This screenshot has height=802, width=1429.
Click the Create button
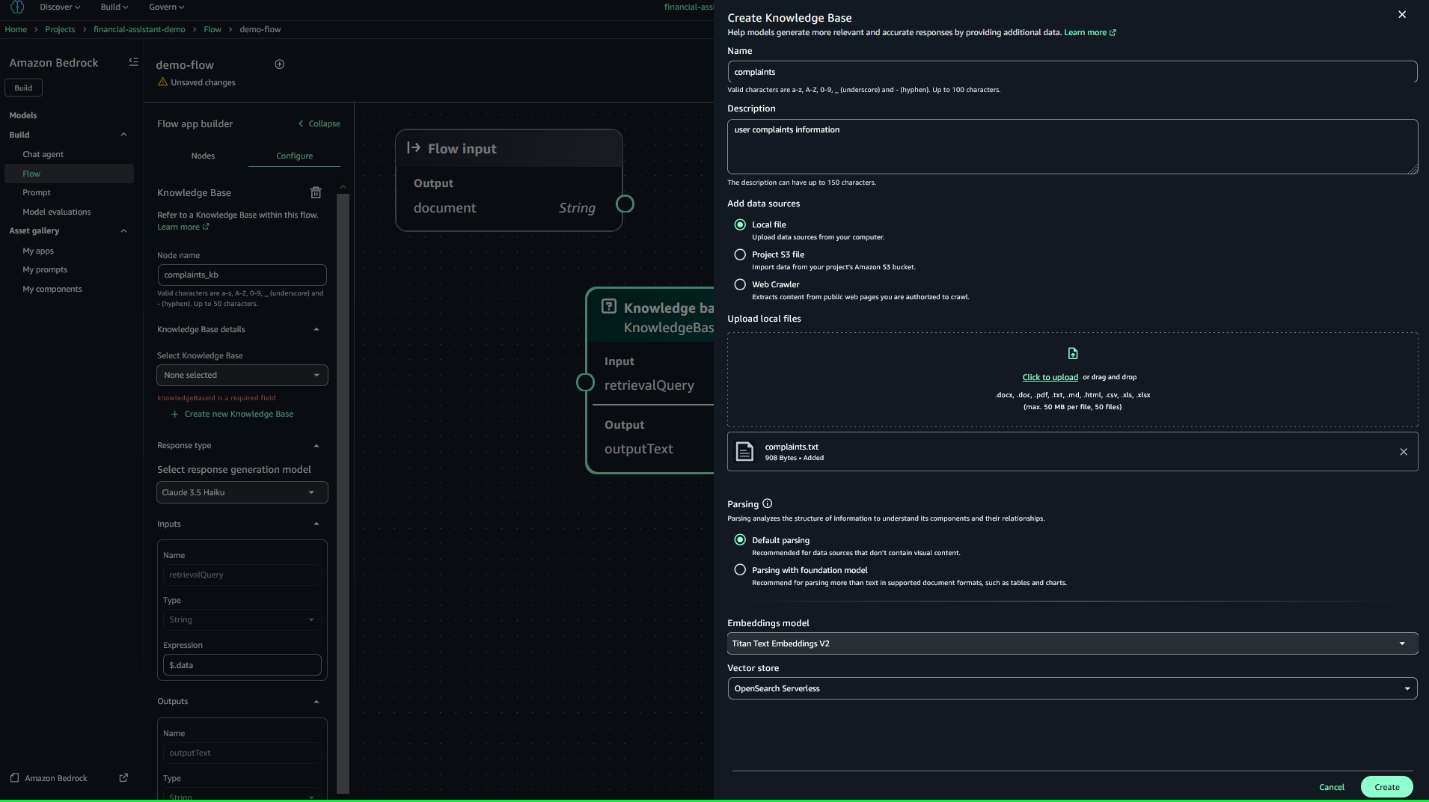pos(1386,787)
